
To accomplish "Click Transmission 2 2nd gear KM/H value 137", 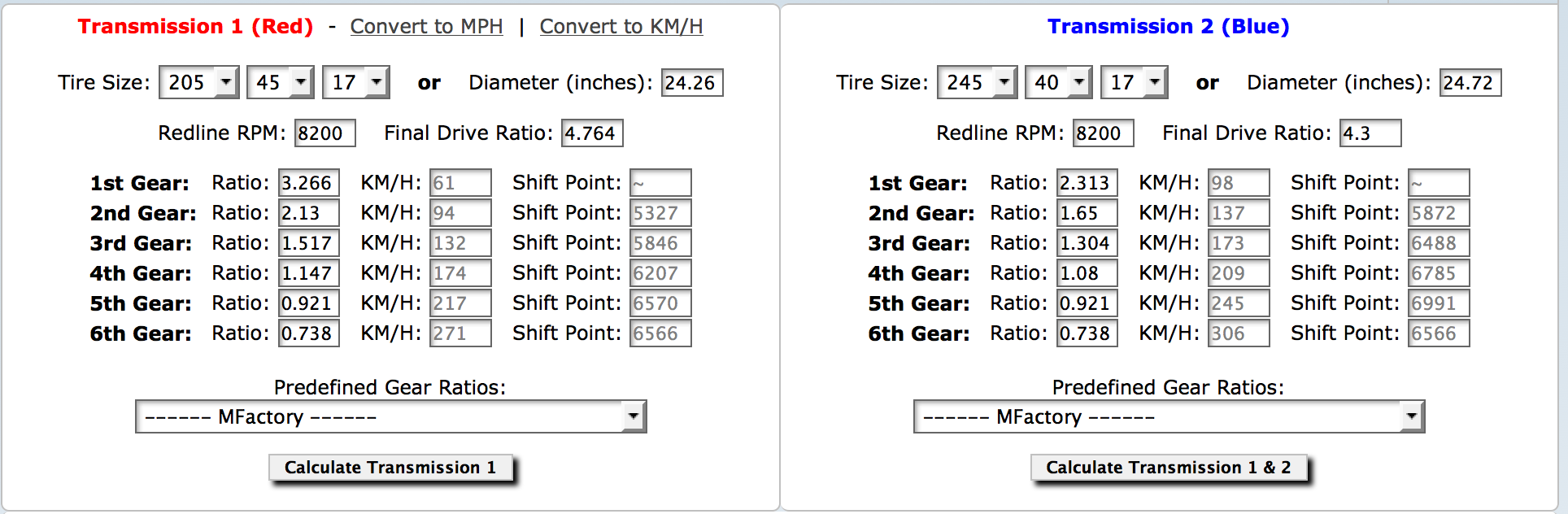I will coord(1239,213).
